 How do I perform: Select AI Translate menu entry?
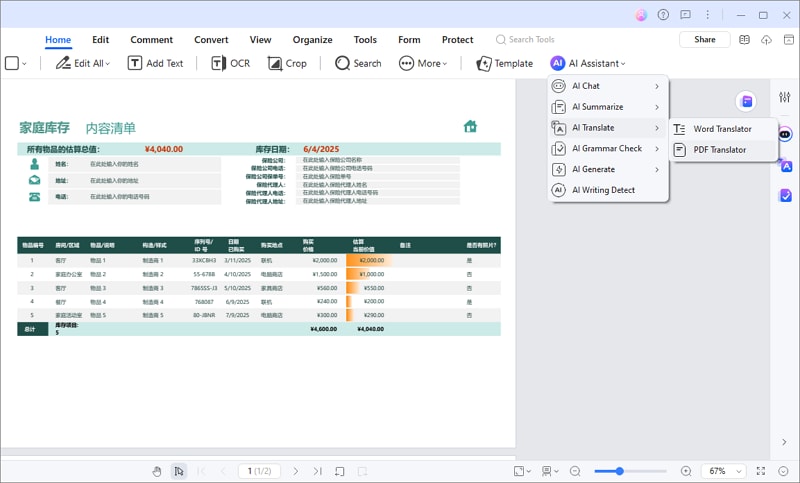click(608, 128)
